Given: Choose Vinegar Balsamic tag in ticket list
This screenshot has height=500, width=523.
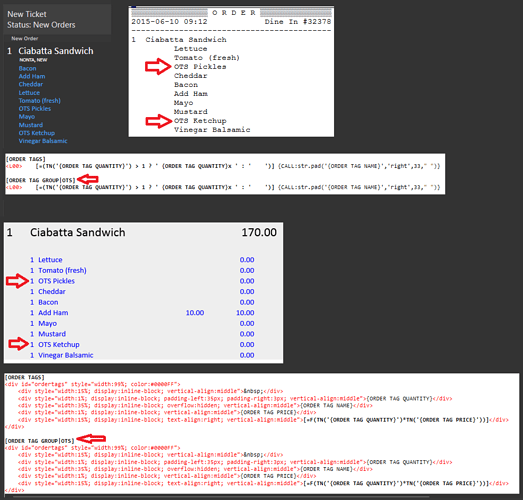Looking at the screenshot, I should (43, 141).
